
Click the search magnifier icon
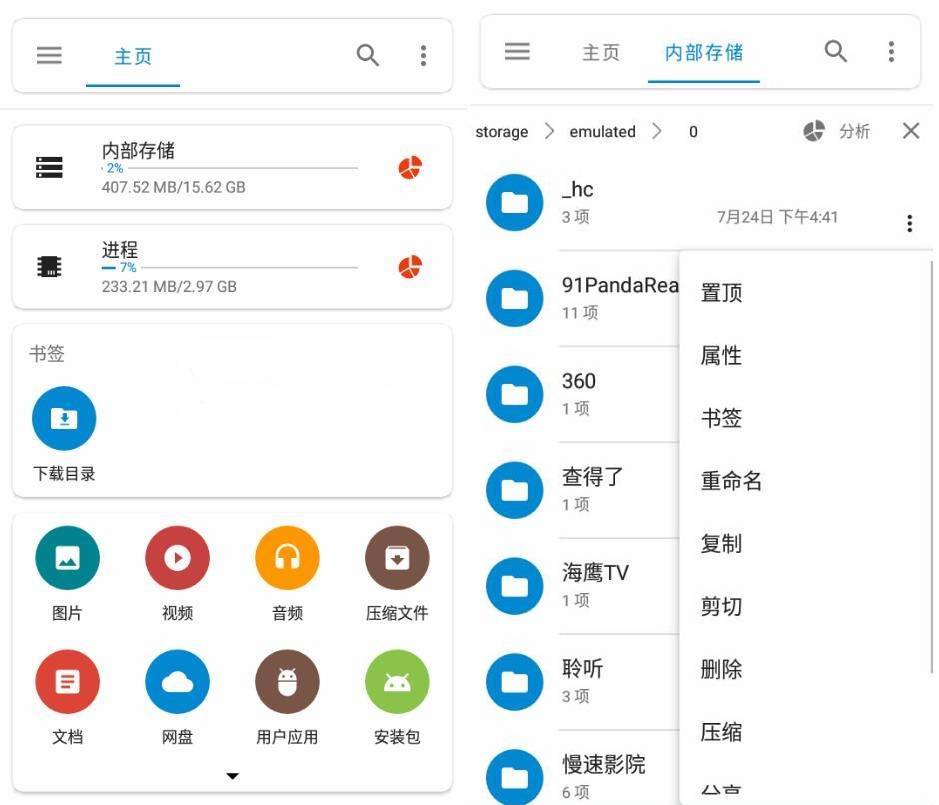click(x=367, y=56)
